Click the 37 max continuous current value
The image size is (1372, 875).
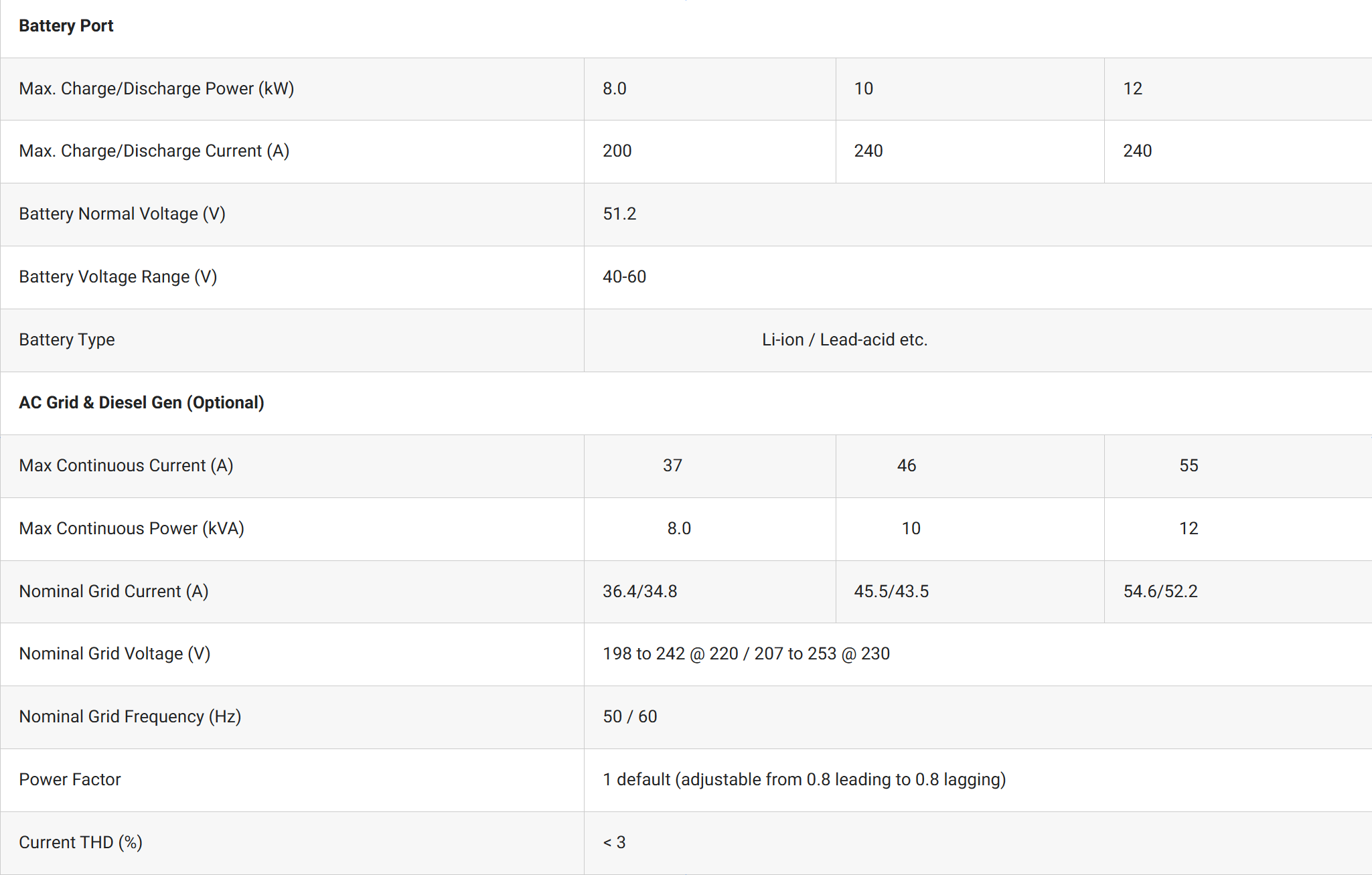672,466
